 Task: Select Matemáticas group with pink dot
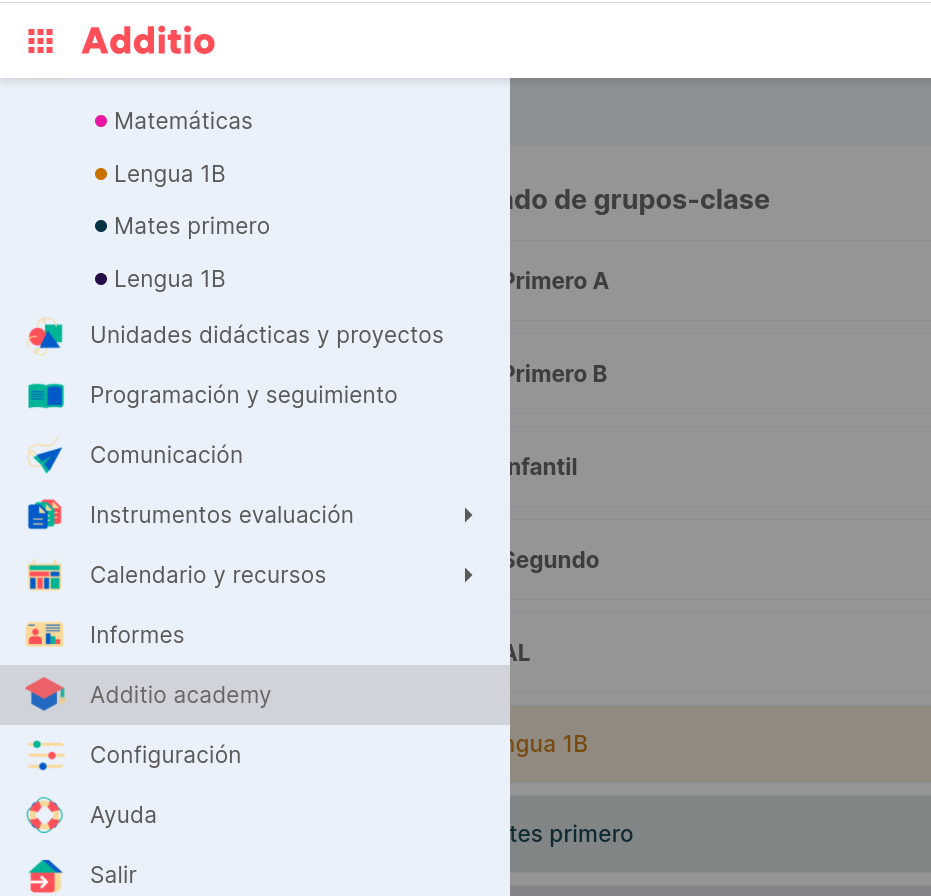(x=173, y=121)
